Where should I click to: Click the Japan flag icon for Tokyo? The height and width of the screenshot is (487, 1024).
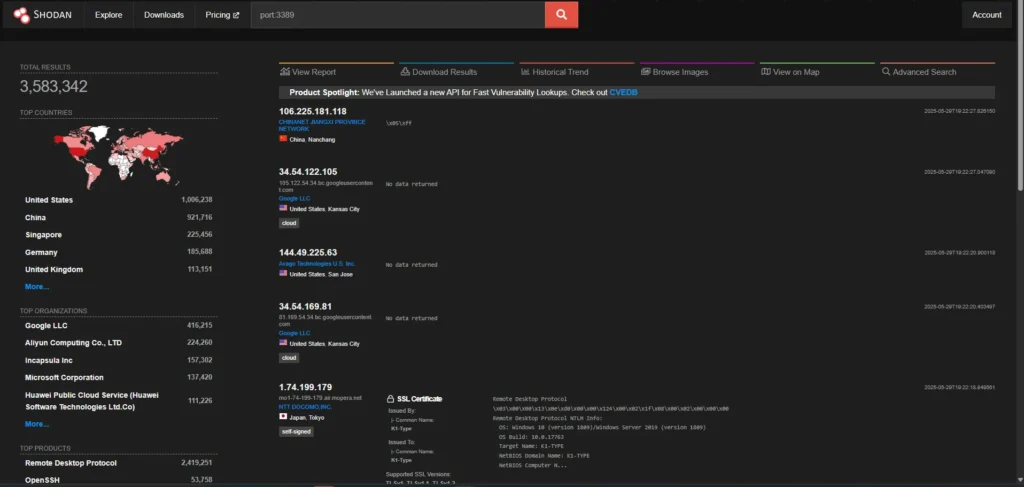pyautogui.click(x=283, y=416)
